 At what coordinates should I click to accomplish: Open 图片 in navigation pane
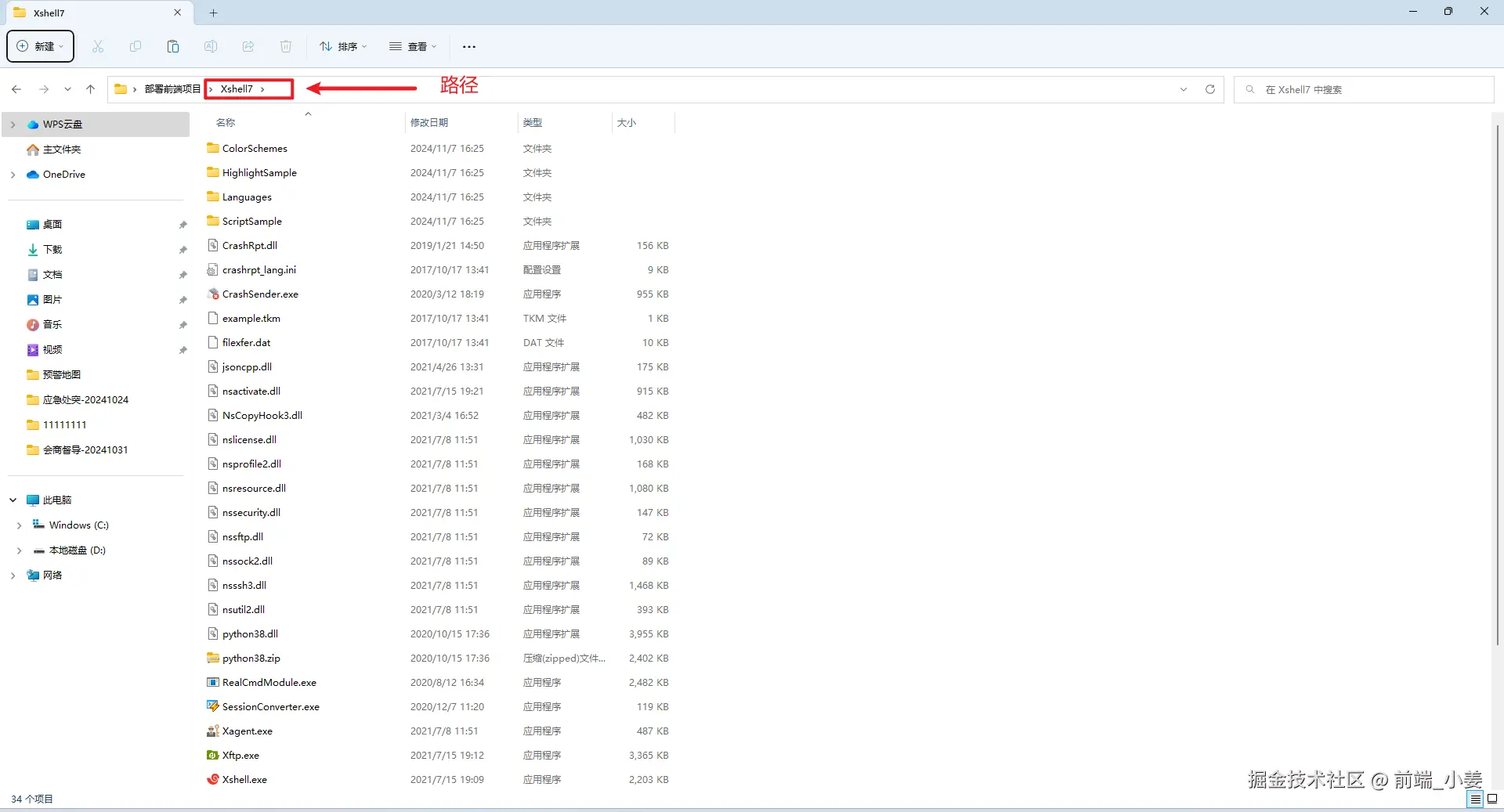(52, 300)
